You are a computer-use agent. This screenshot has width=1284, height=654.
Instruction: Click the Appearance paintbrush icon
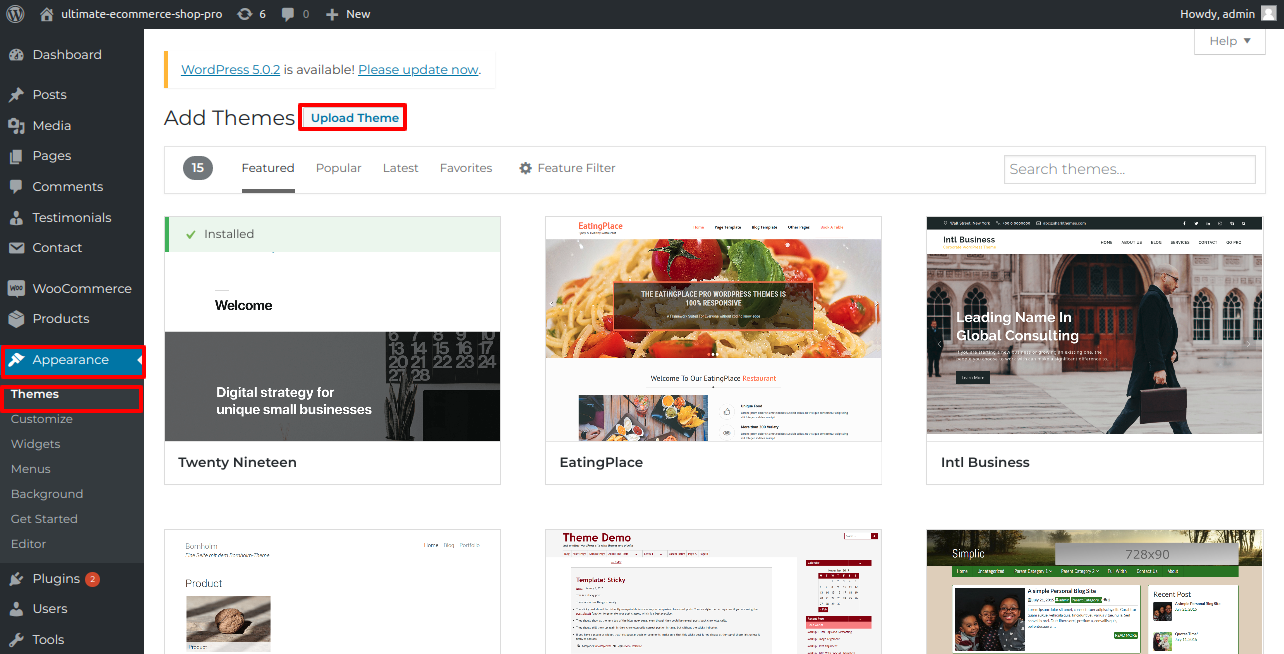pyautogui.click(x=16, y=360)
